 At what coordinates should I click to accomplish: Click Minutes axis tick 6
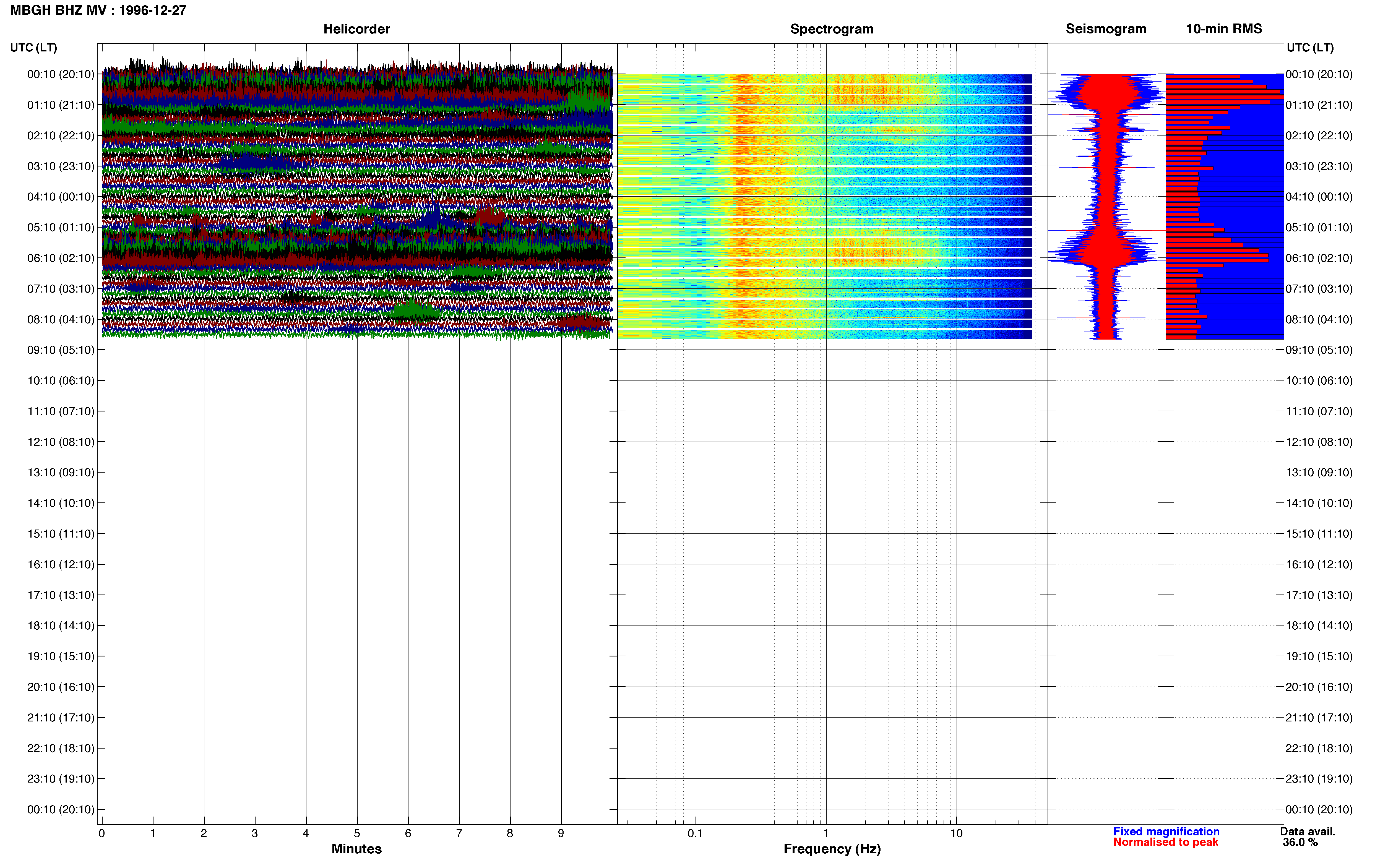tap(408, 833)
